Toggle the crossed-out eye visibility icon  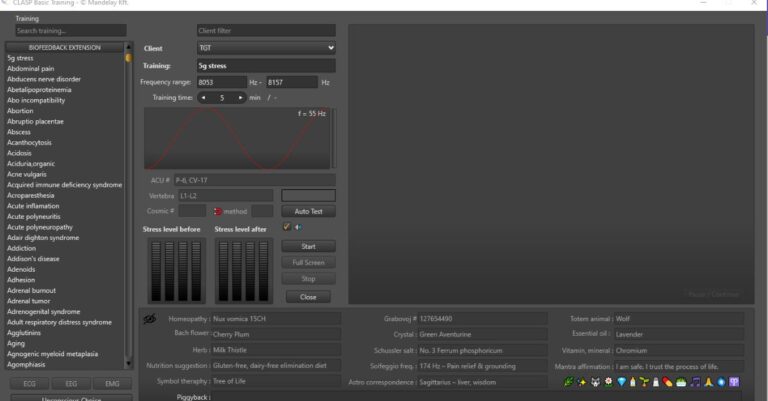click(x=150, y=319)
